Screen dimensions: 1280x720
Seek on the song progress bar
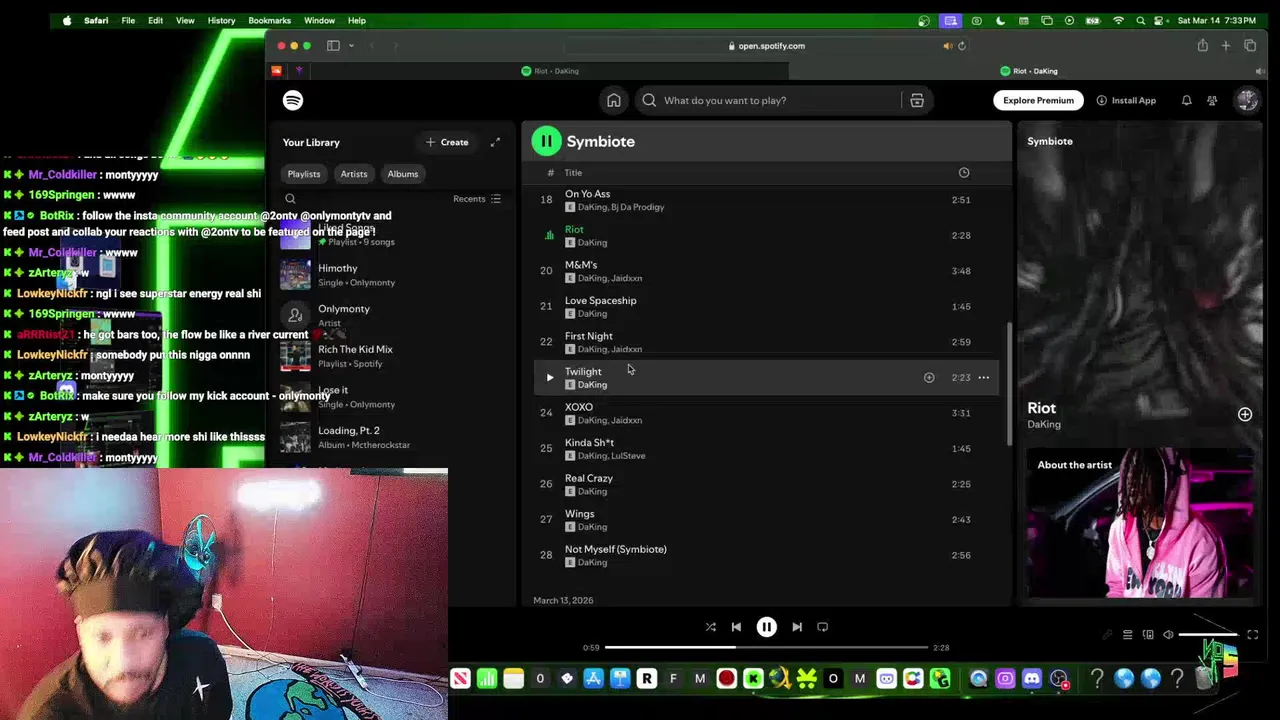[766, 648]
